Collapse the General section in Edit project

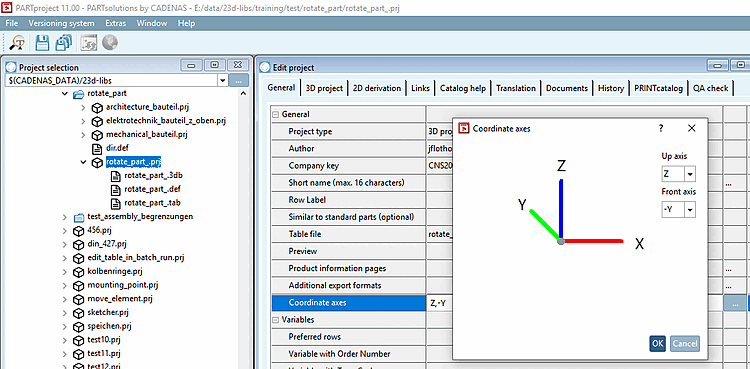pos(276,114)
